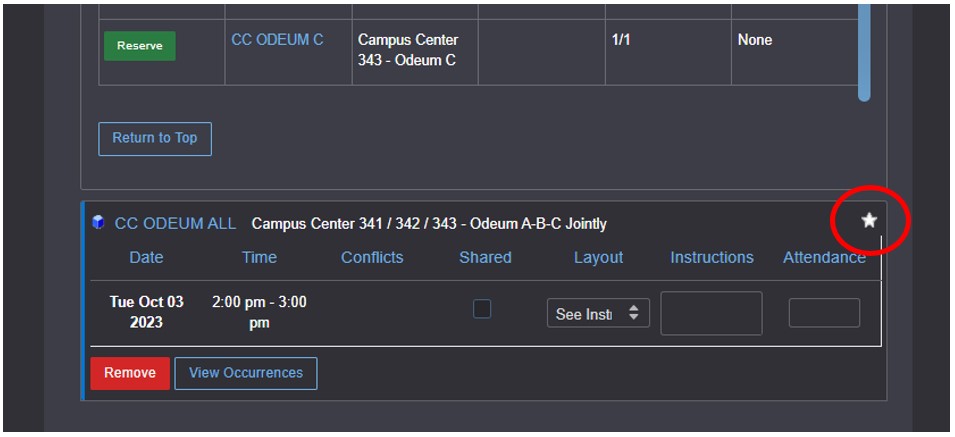The width and height of the screenshot is (955, 437).
Task: Open the CC ODEUM ALL location link
Action: [175, 224]
